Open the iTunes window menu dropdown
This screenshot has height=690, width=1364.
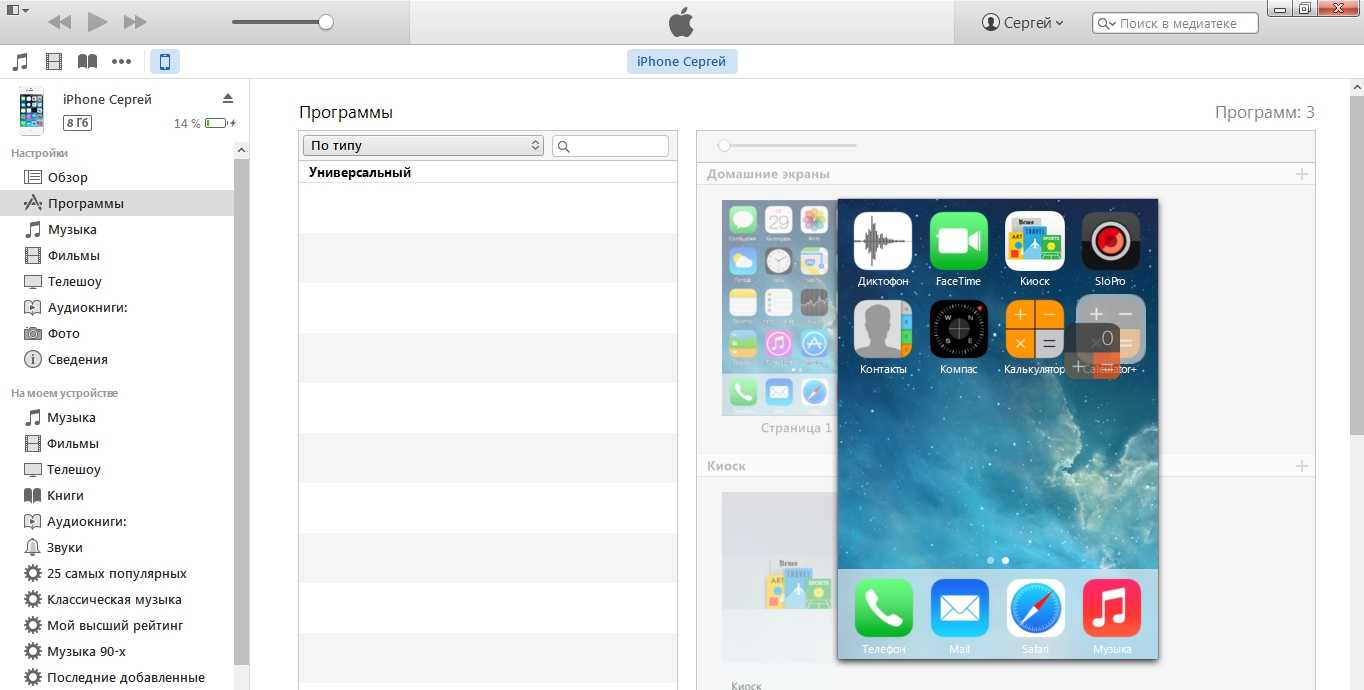click(18, 10)
